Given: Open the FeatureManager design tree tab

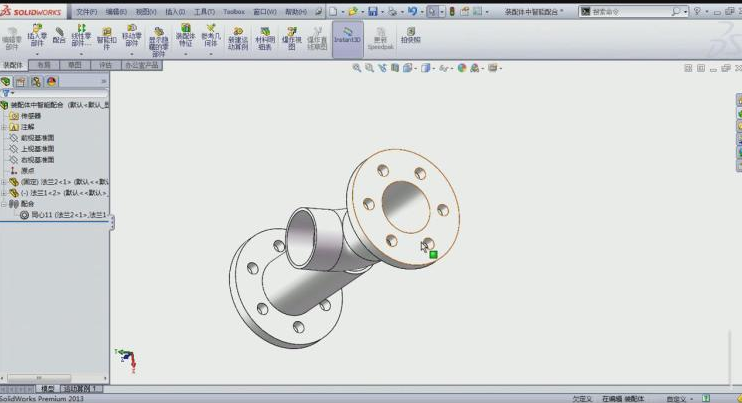Looking at the screenshot, I should pyautogui.click(x=6, y=82).
